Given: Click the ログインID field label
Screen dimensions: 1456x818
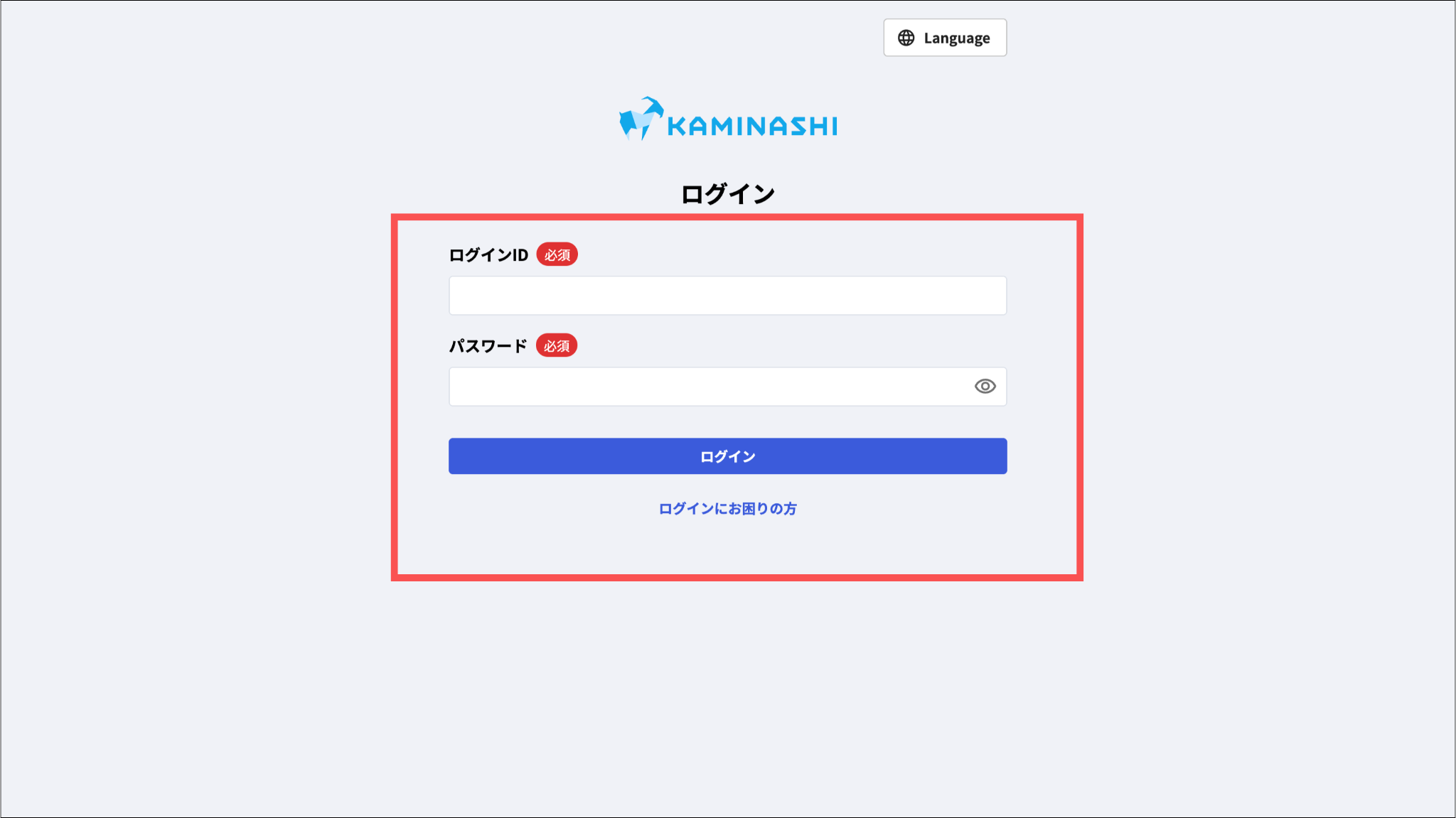Looking at the screenshot, I should [488, 255].
